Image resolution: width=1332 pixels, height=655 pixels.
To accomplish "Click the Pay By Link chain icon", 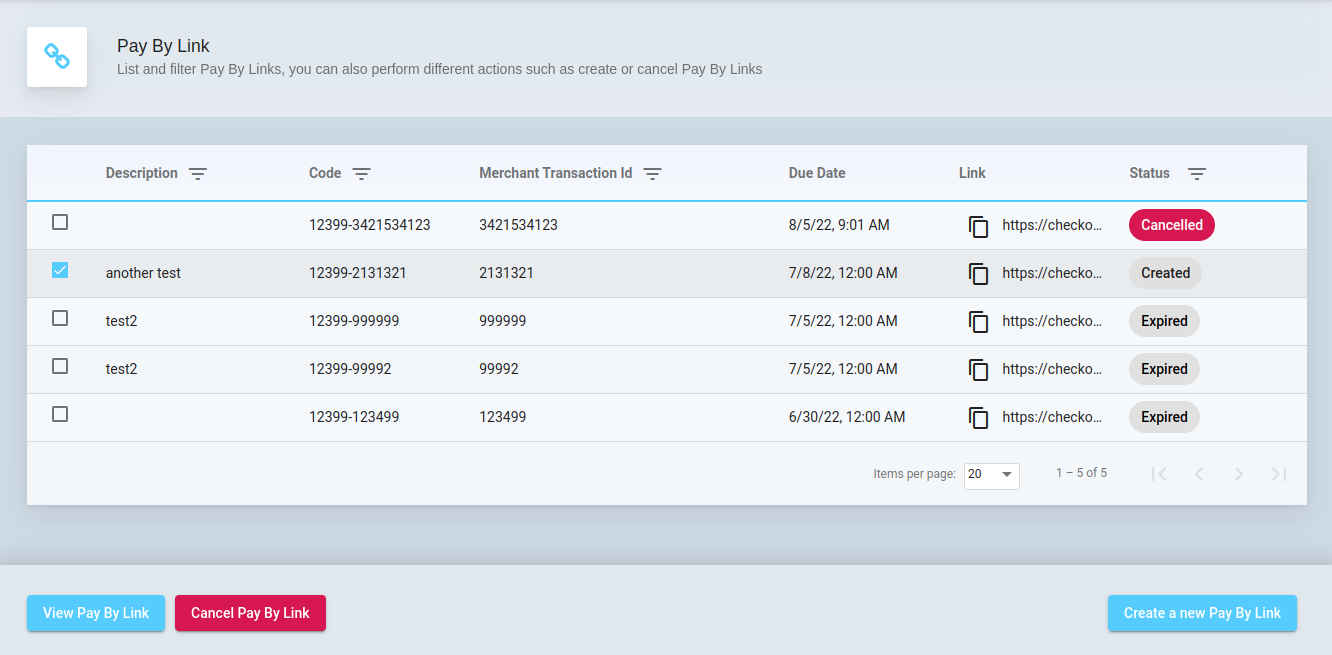I will (x=57, y=57).
